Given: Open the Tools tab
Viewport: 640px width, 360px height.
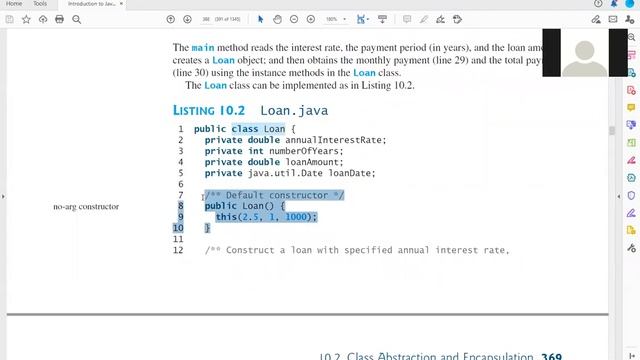Looking at the screenshot, I should [40, 4].
